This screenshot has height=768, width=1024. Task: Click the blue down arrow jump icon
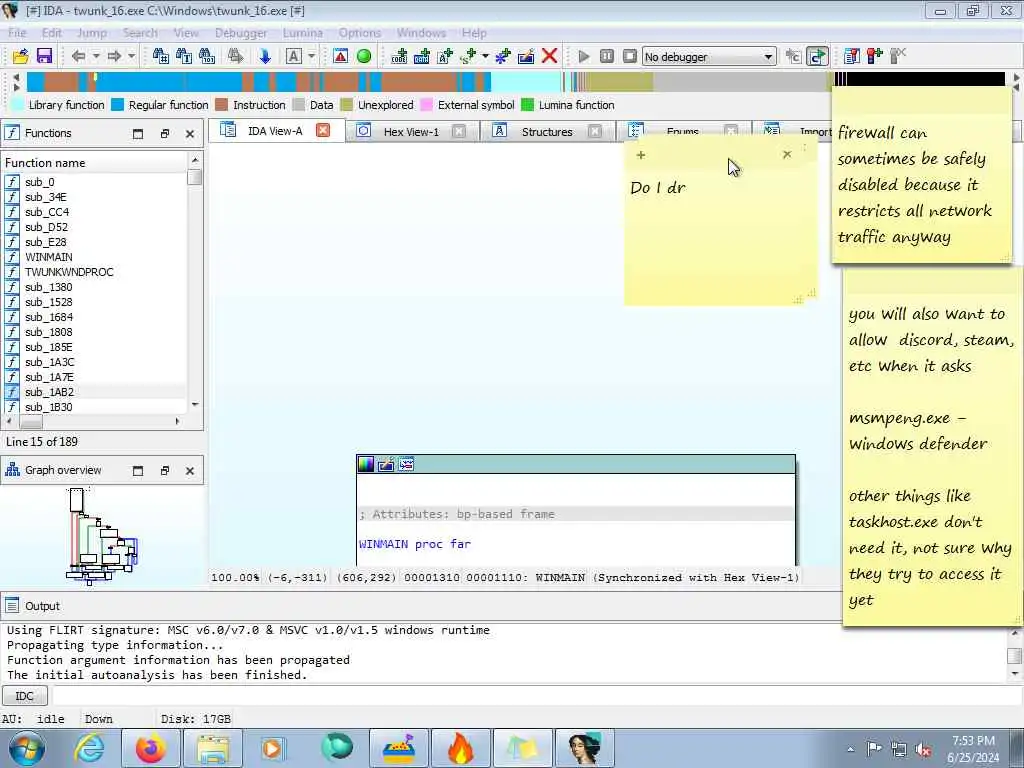pos(264,56)
